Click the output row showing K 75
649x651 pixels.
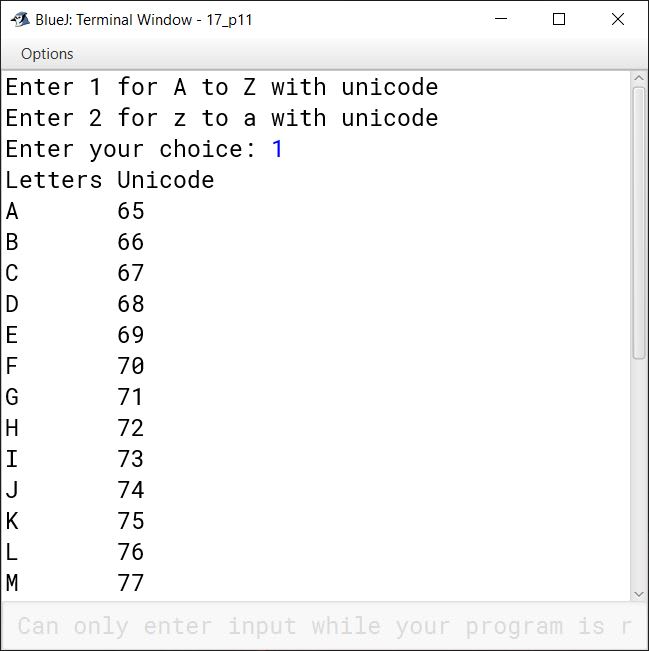point(75,521)
